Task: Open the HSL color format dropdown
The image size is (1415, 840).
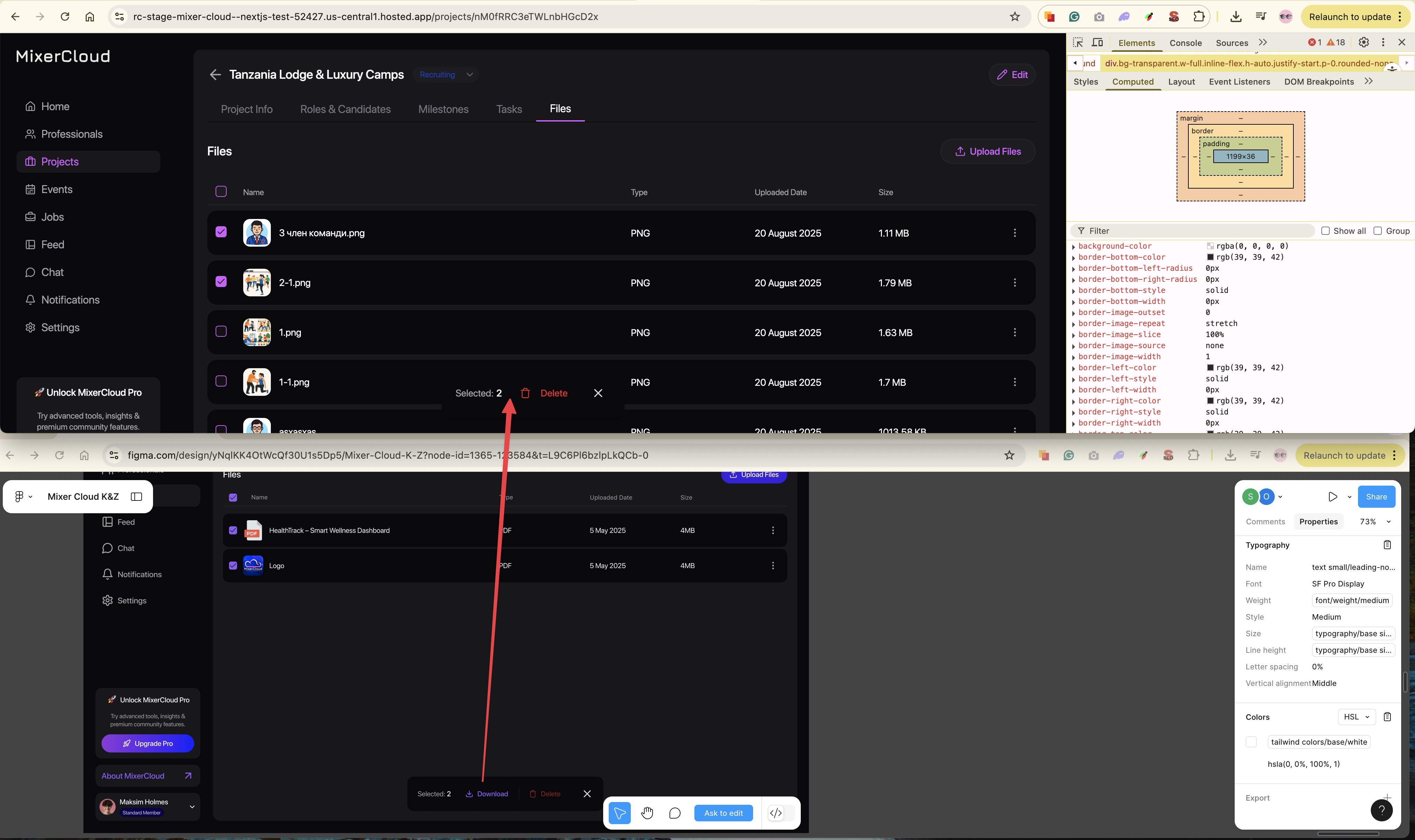Action: (1356, 717)
